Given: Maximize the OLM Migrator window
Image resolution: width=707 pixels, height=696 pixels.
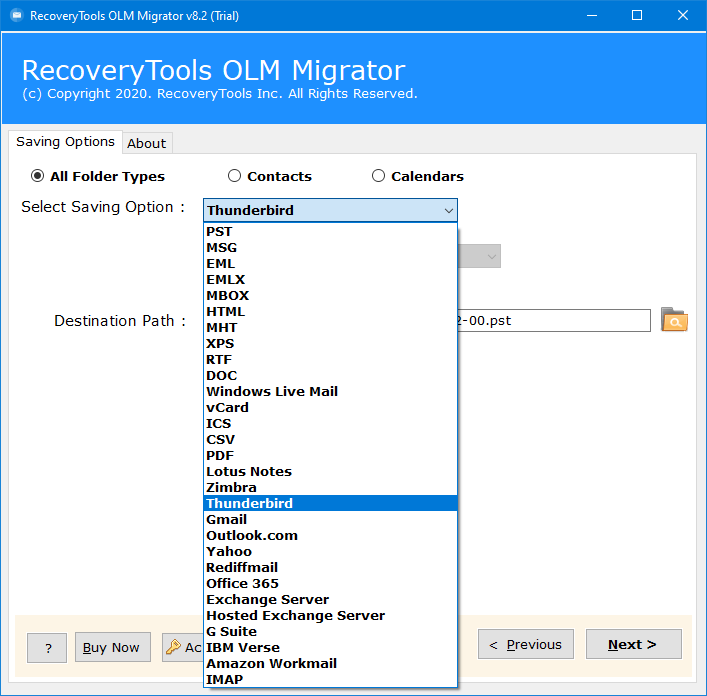Looking at the screenshot, I should 637,15.
